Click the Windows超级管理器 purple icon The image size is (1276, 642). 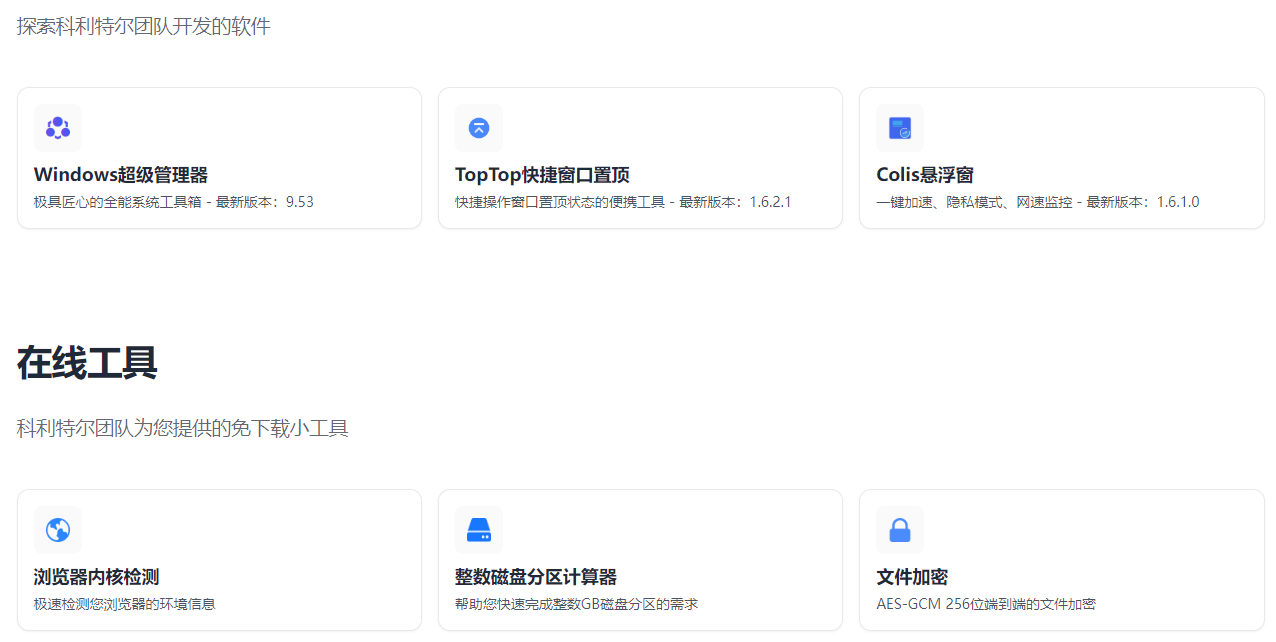58,128
